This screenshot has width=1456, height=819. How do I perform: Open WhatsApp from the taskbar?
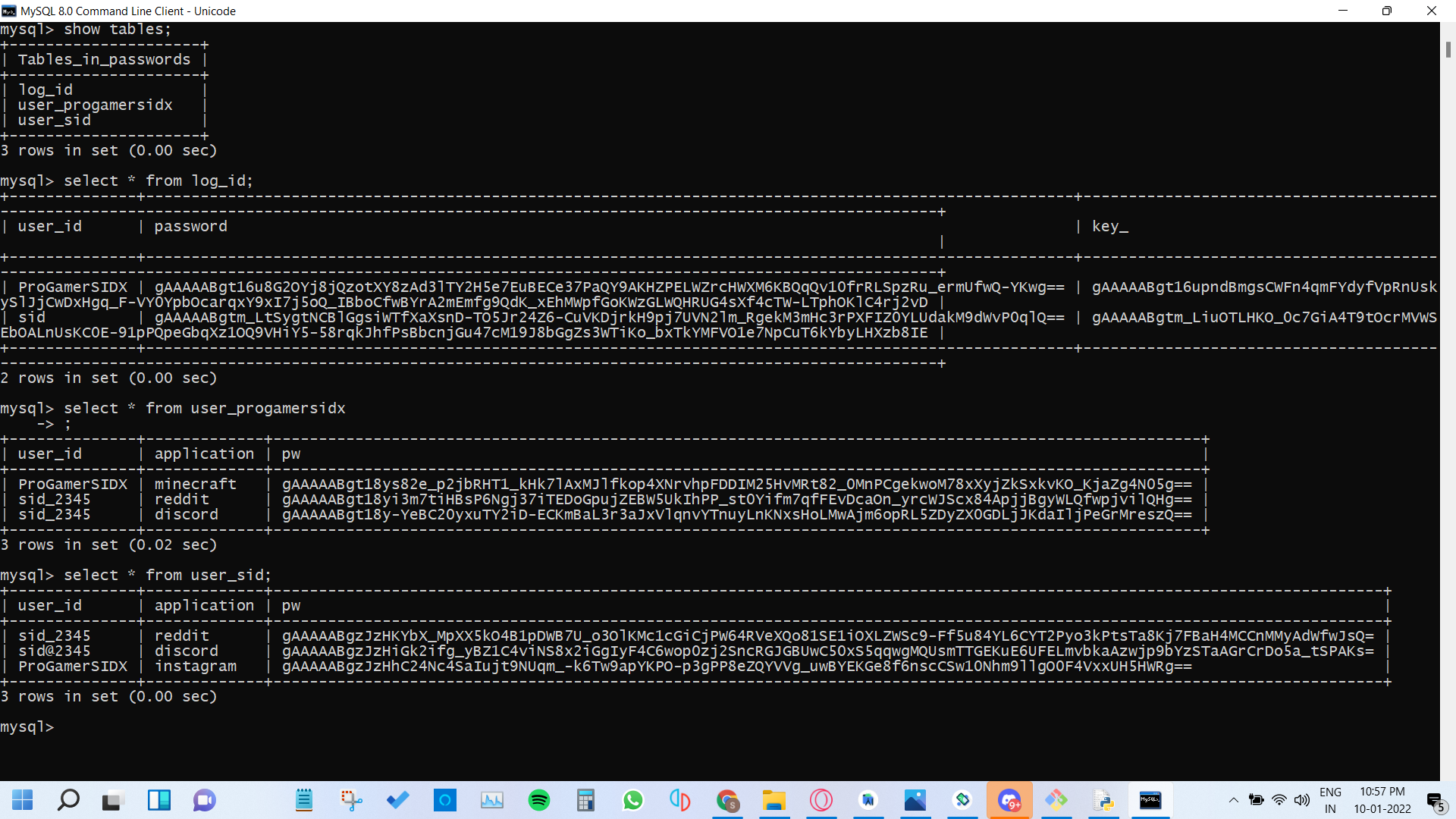click(632, 800)
